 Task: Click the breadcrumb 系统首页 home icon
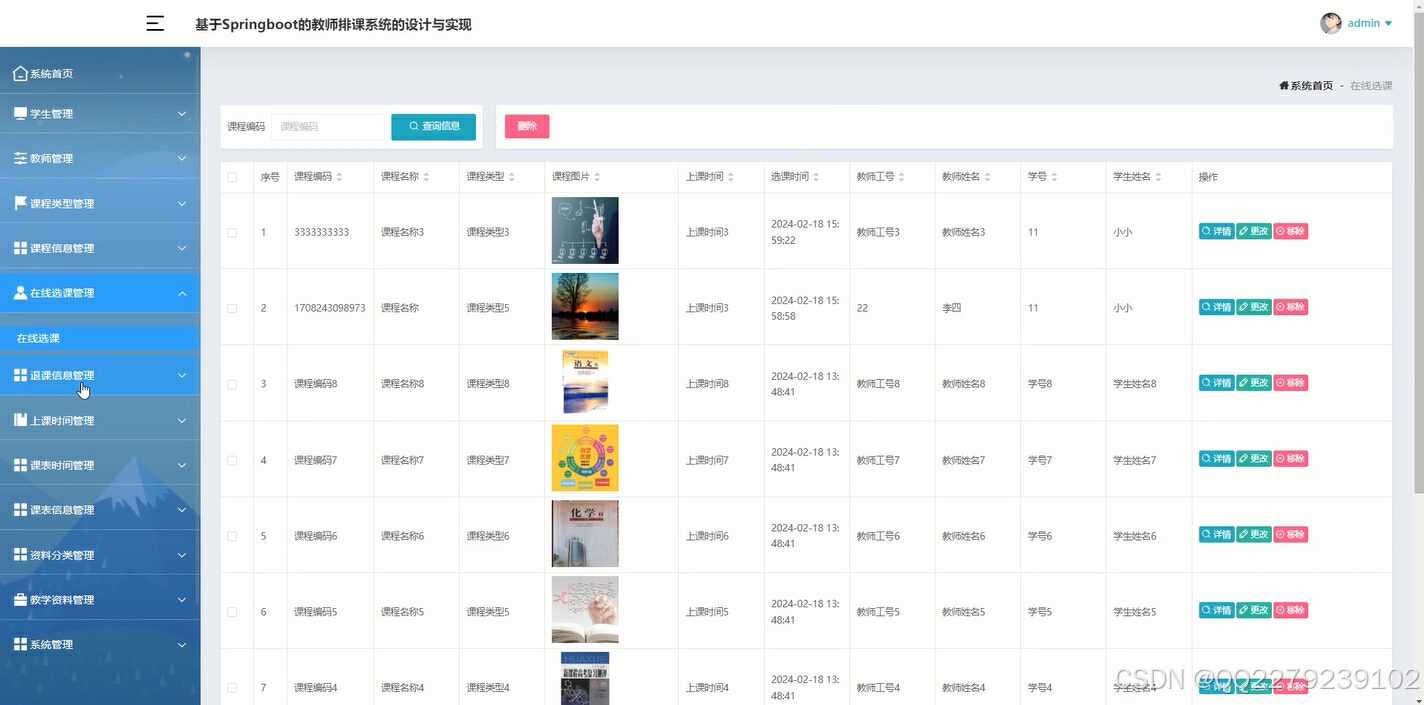point(1286,86)
